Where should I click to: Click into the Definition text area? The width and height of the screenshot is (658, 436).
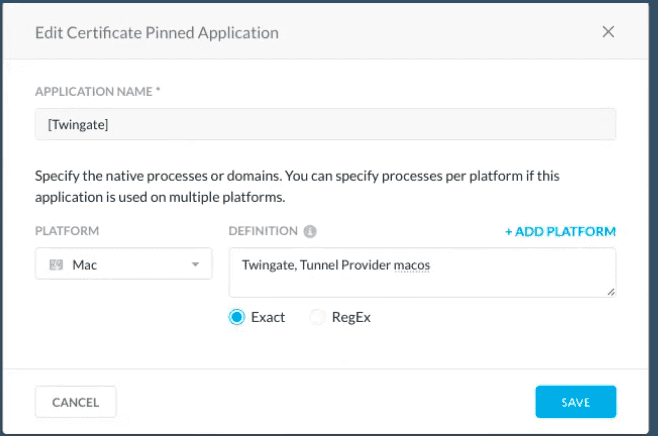[420, 272]
